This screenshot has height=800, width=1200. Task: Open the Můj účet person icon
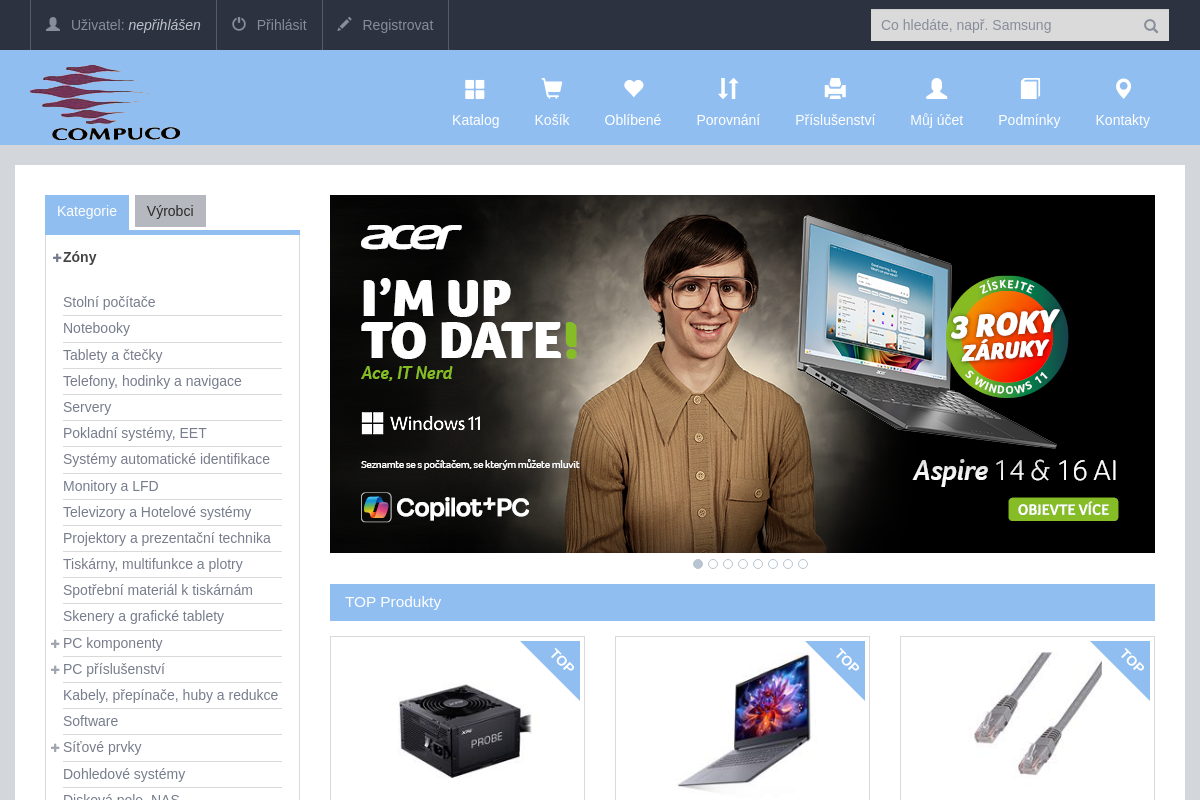pos(936,89)
